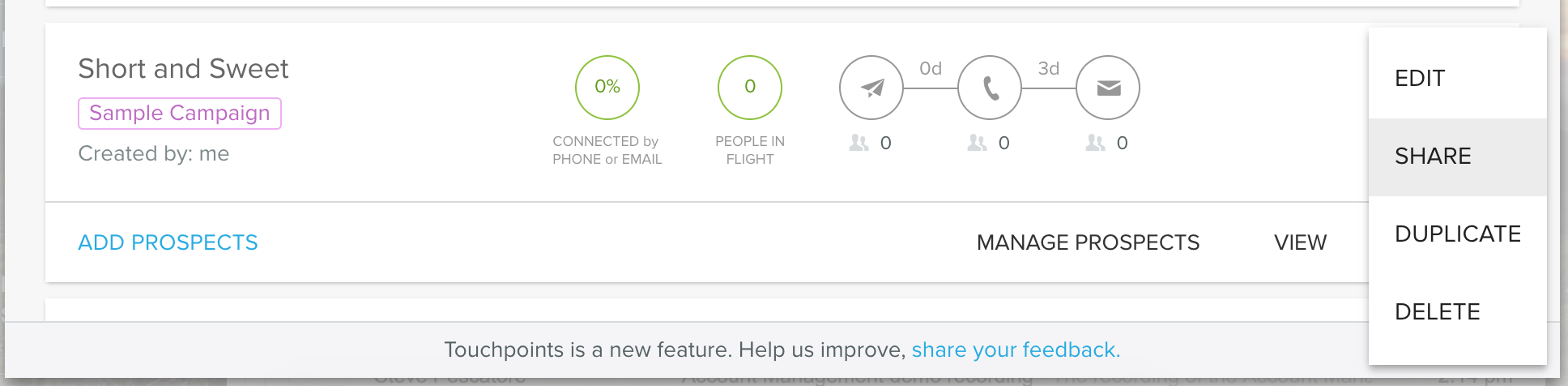This screenshot has width=1568, height=386.
Task: Open MANAGE PROSPECTS
Action: [1088, 242]
